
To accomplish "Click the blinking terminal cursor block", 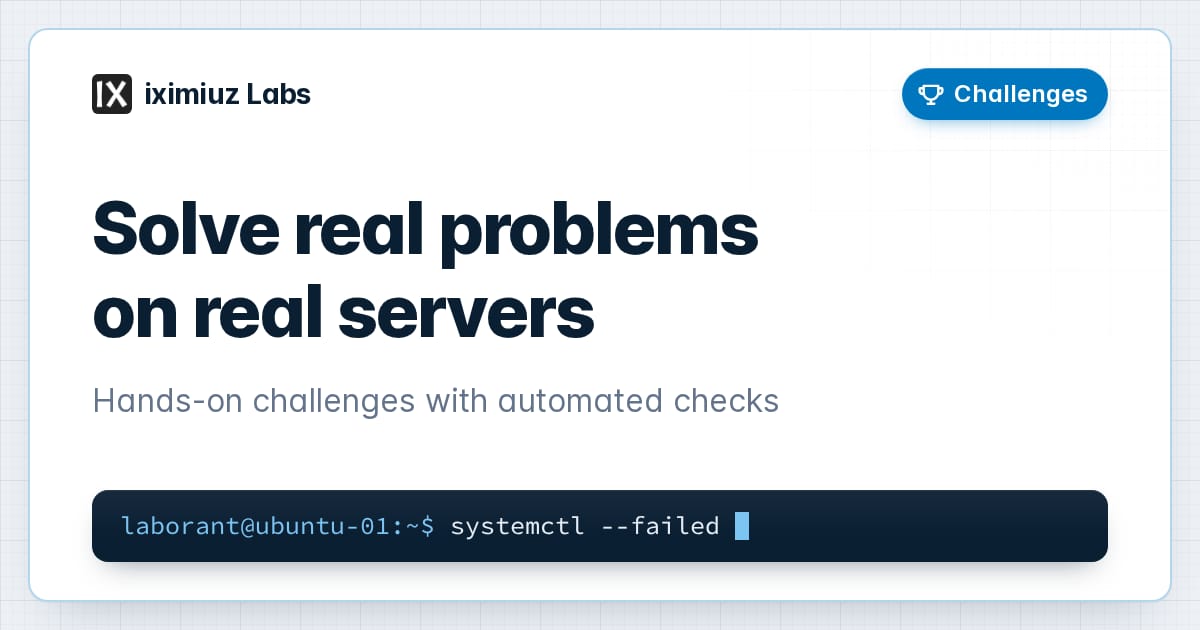I will [742, 525].
